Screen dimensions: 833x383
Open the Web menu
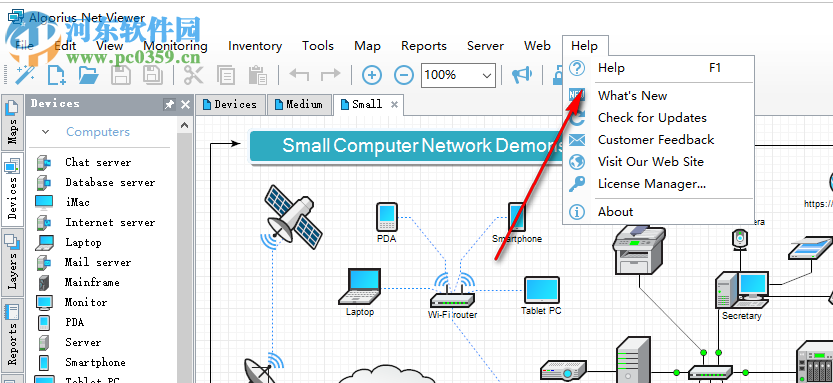(537, 46)
